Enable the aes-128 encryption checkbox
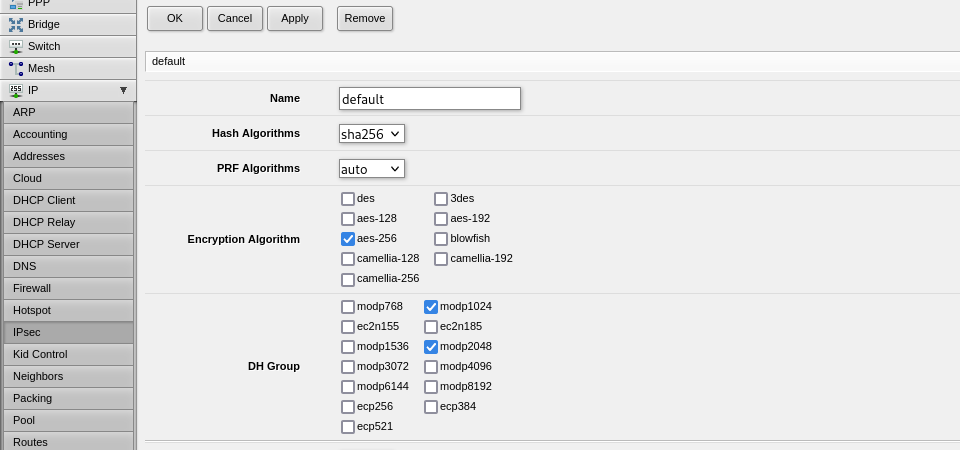The height and width of the screenshot is (450, 960). click(348, 219)
